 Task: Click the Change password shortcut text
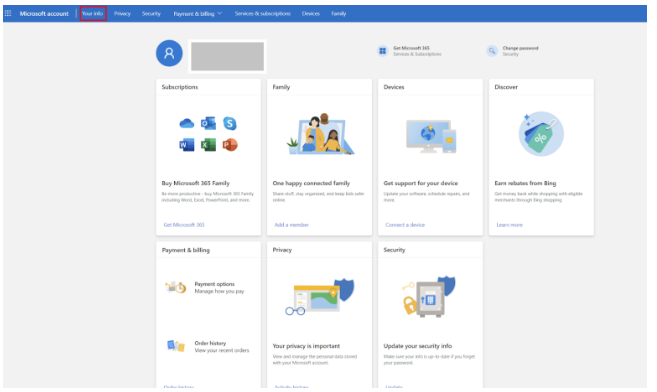click(x=520, y=51)
